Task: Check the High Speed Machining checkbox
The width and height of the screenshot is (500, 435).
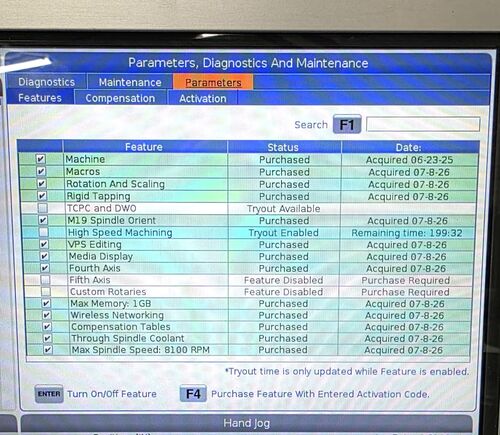Action: point(44,232)
